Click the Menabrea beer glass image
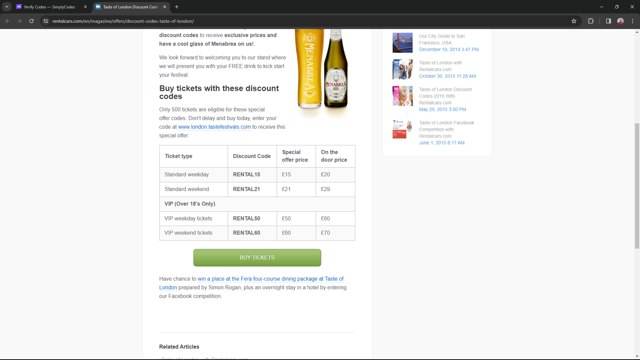The width and height of the screenshot is (640, 360). (x=310, y=69)
